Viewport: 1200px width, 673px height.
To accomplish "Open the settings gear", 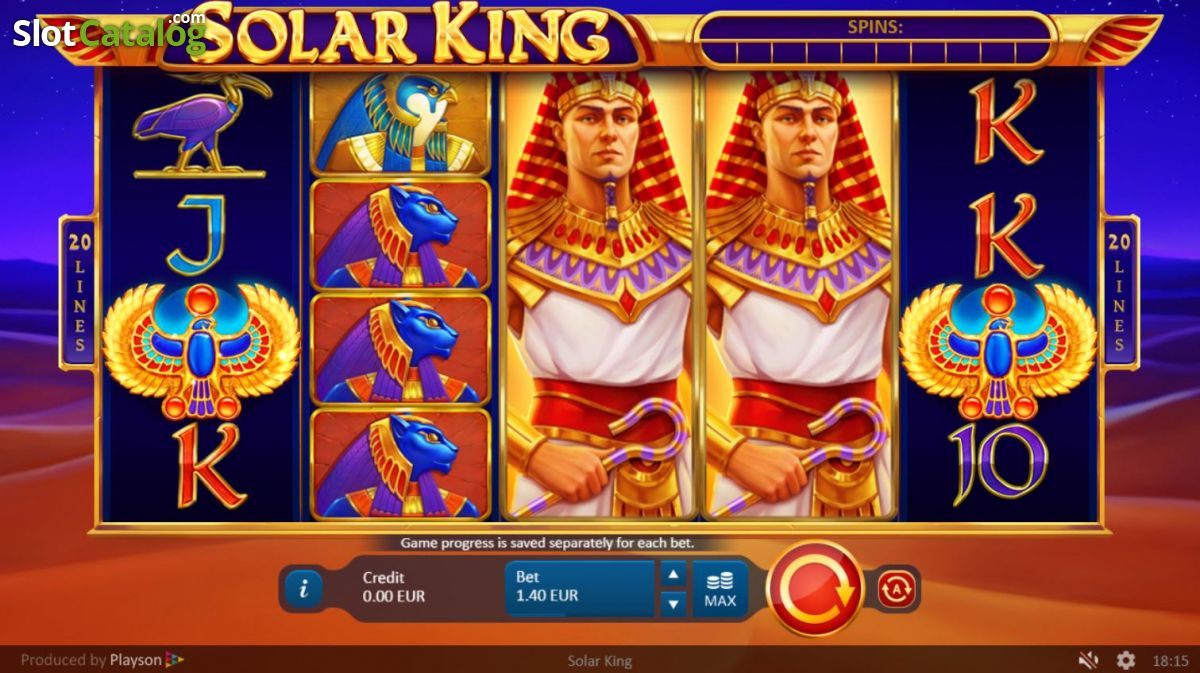I will pos(1125,660).
